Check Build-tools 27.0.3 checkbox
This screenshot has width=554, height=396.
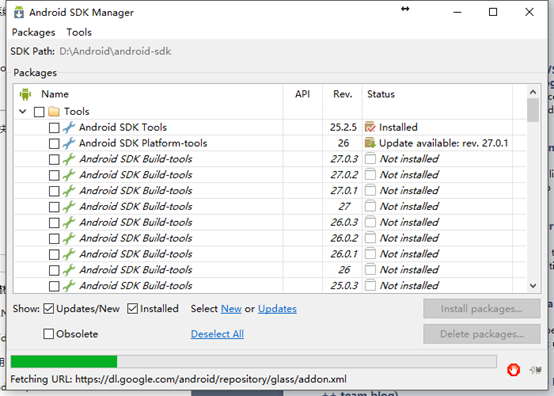(x=54, y=160)
